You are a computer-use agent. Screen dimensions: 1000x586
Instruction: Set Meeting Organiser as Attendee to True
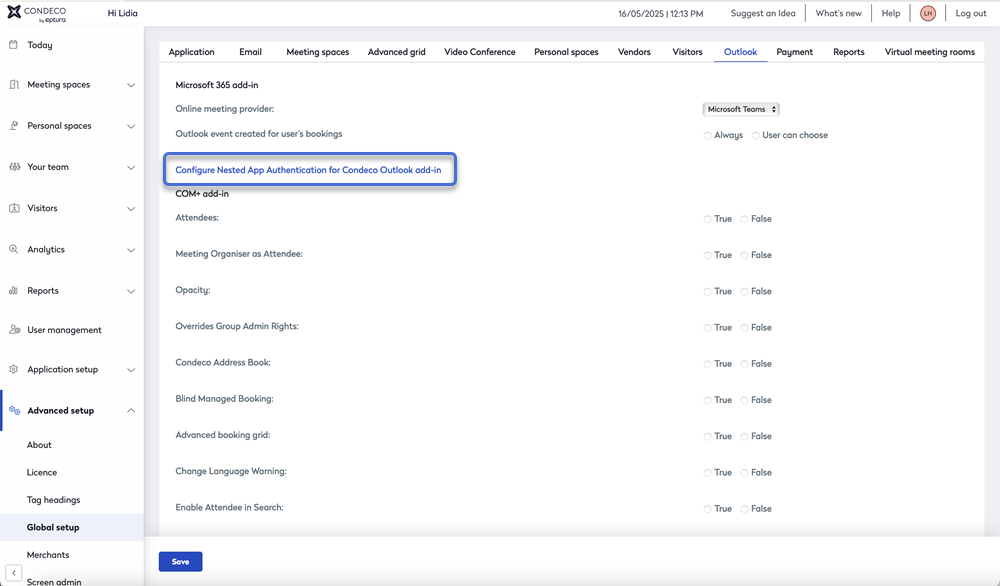[707, 256]
